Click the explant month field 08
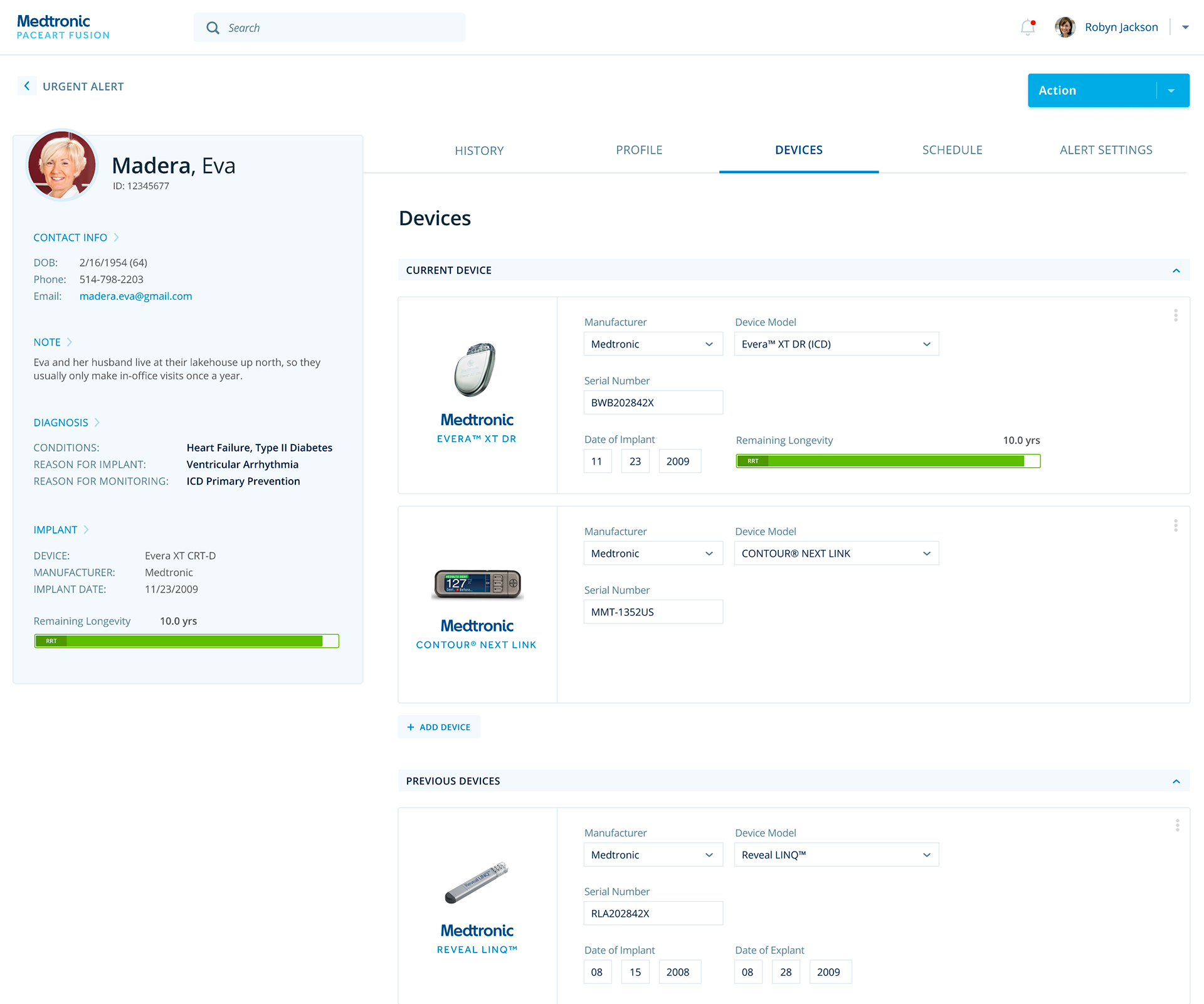This screenshot has width=1204, height=1004. pyautogui.click(x=748, y=972)
